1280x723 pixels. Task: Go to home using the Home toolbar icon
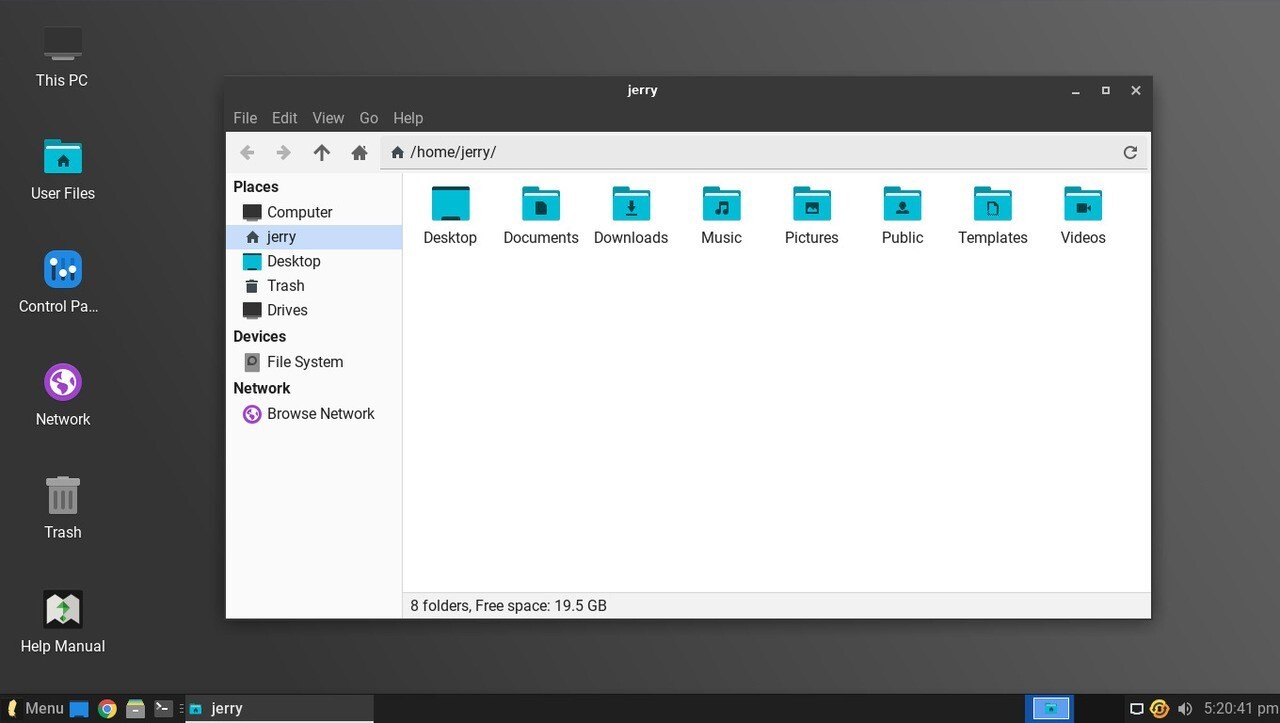pyautogui.click(x=359, y=152)
